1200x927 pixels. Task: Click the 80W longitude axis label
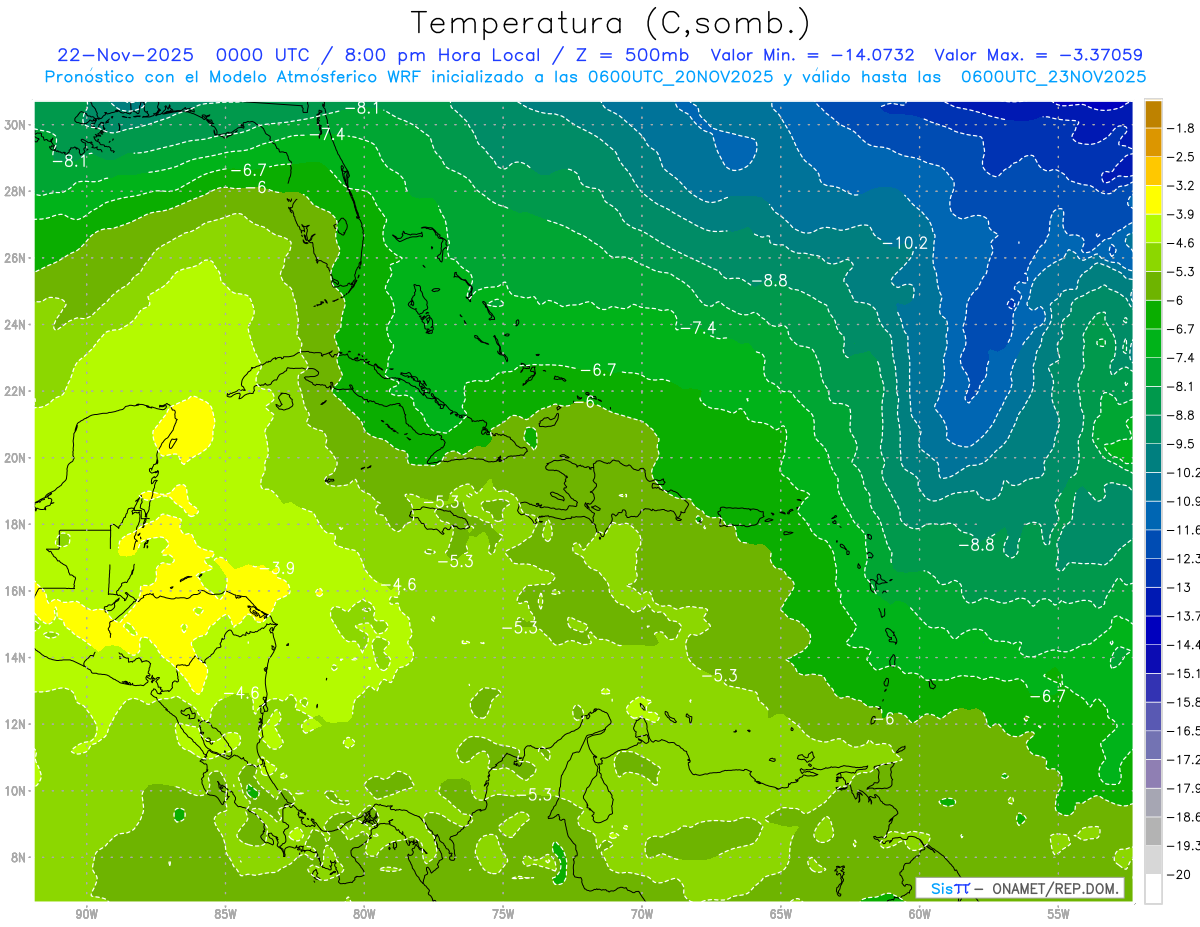point(364,914)
